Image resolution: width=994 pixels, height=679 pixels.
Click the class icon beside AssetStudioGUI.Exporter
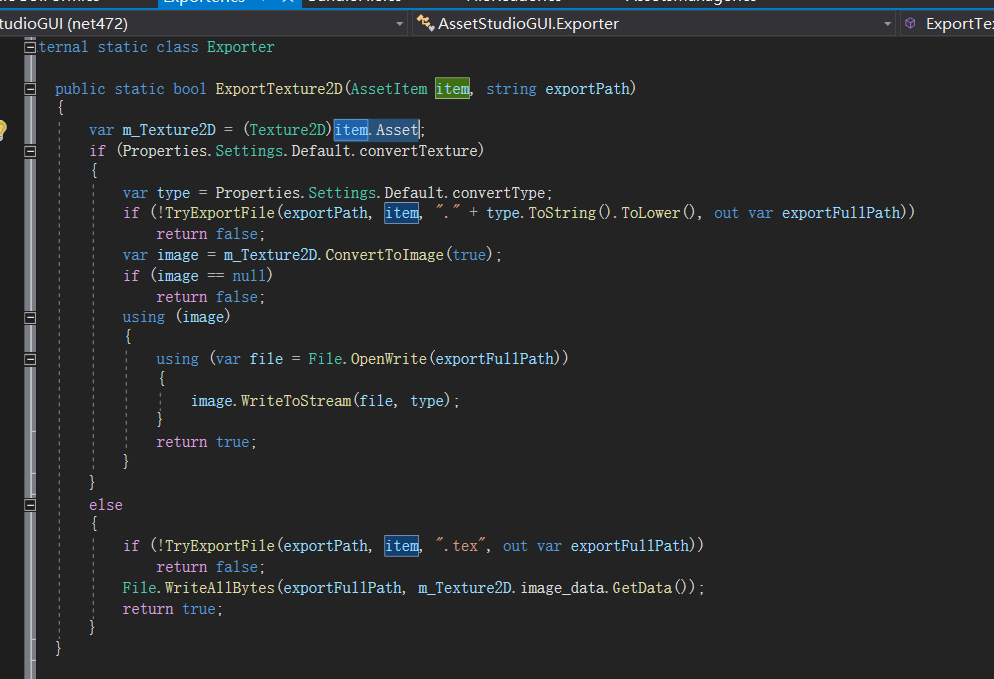425,23
